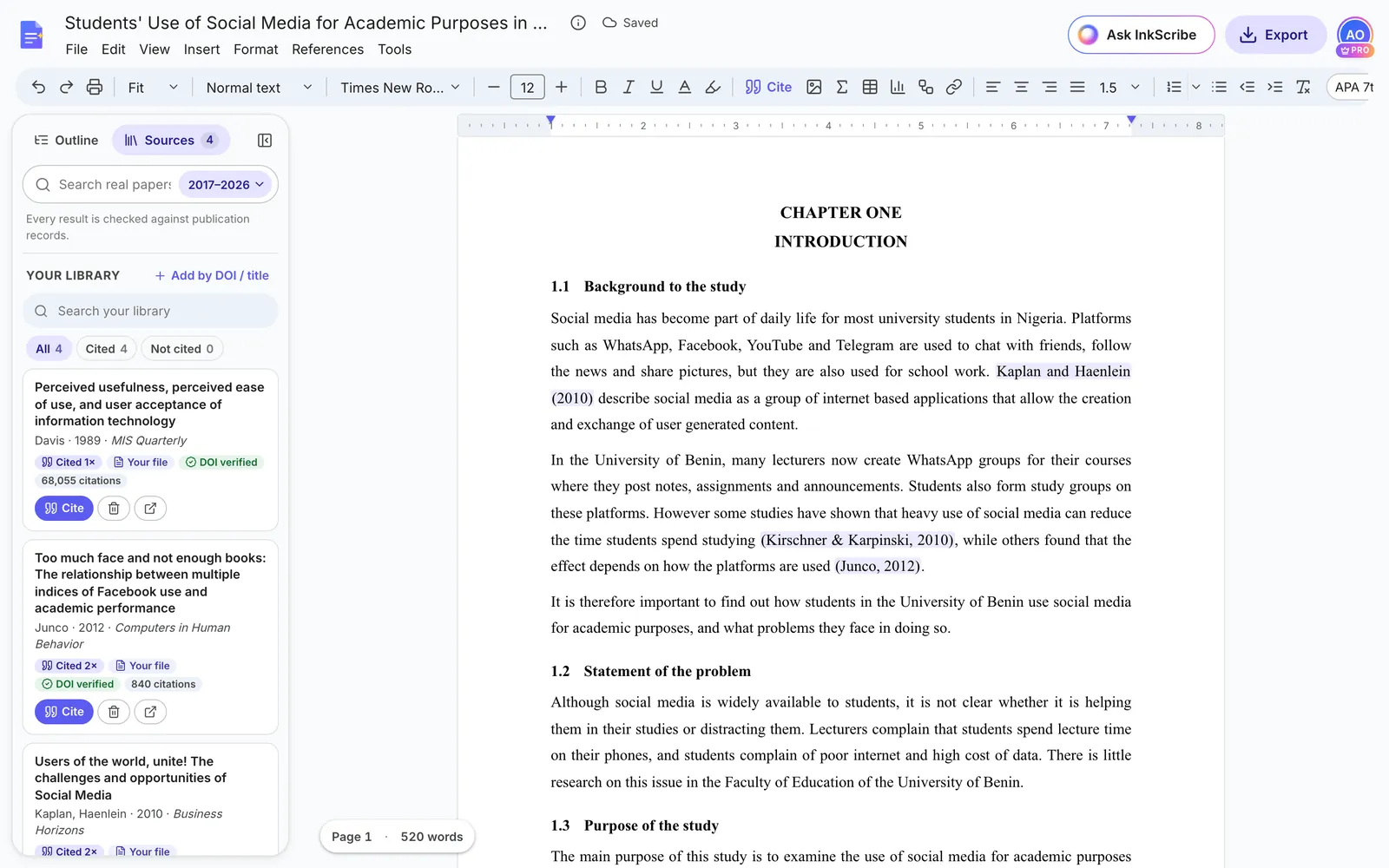1389x868 pixels.
Task: Increase font size with plus button
Action: [x=562, y=87]
